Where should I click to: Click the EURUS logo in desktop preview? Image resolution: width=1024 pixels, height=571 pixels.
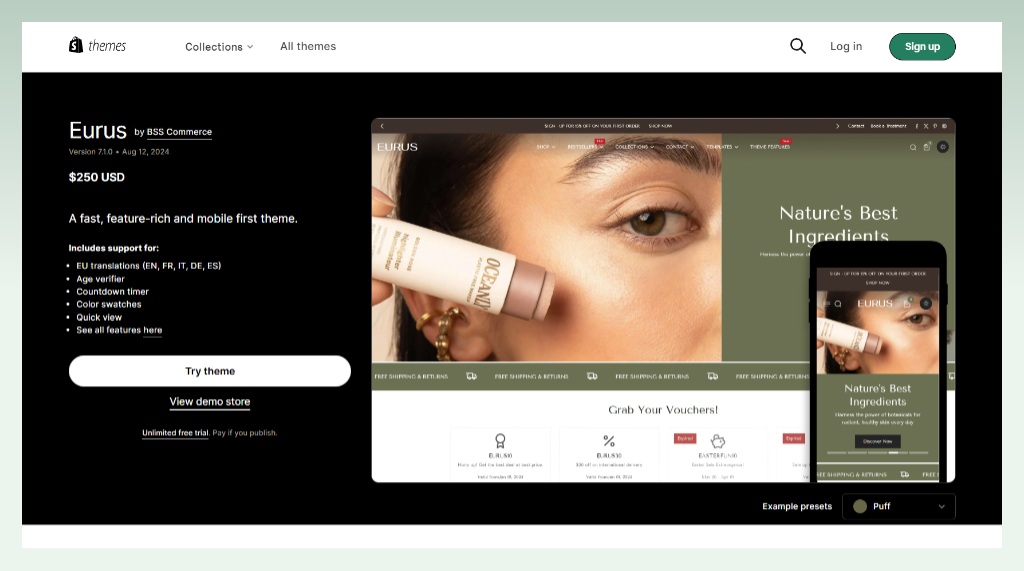(397, 147)
